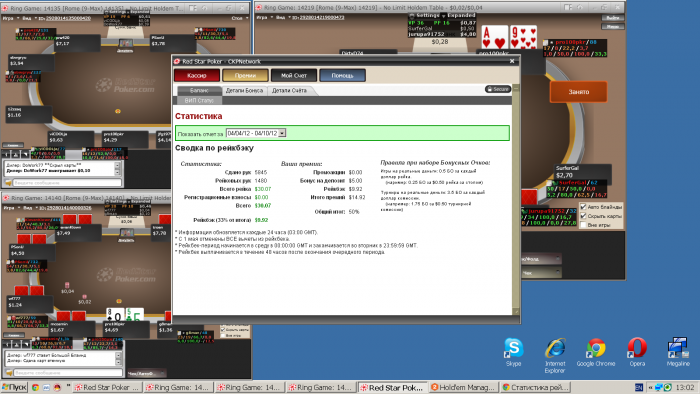Open Google Chrome desktop shortcut
This screenshot has height=394, width=700.
(596, 352)
